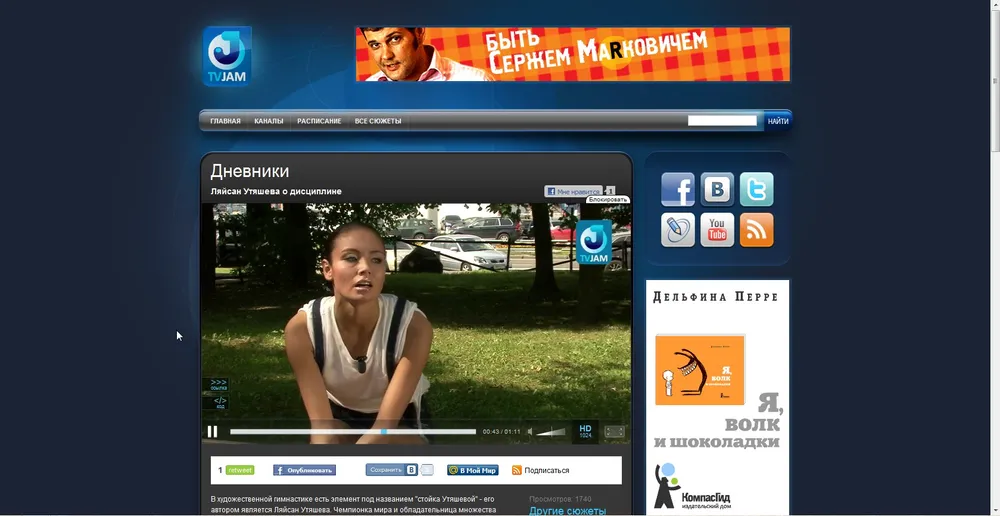1000x516 pixels.
Task: Open the ГЛАВНАЯ menu item
Action: click(x=225, y=121)
